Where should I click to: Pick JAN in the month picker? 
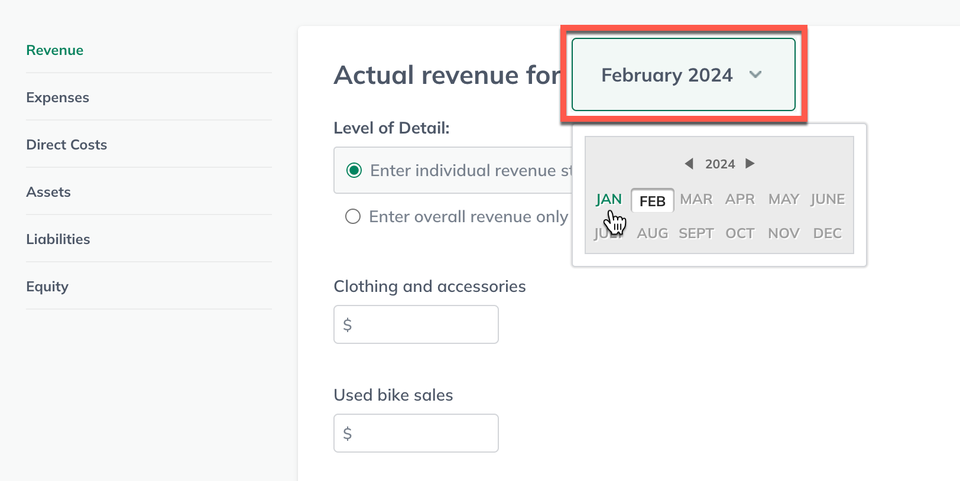609,199
